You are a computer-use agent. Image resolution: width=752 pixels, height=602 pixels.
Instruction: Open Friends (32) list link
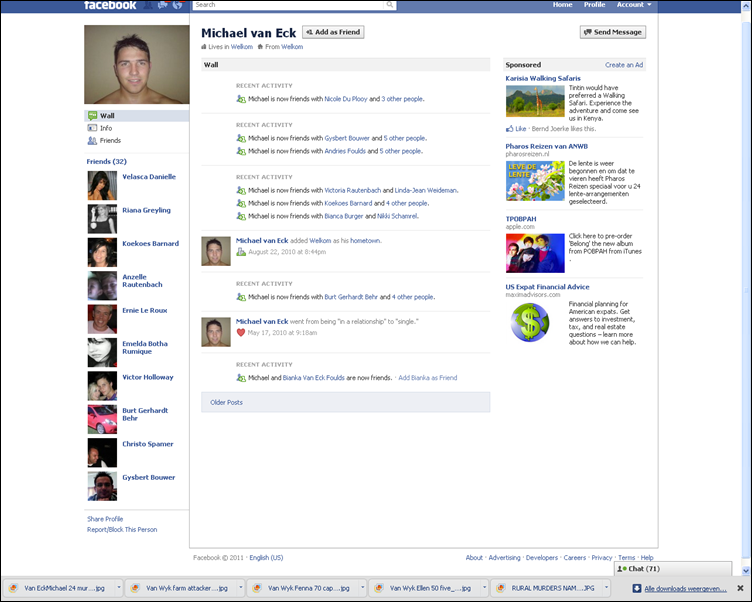point(106,162)
